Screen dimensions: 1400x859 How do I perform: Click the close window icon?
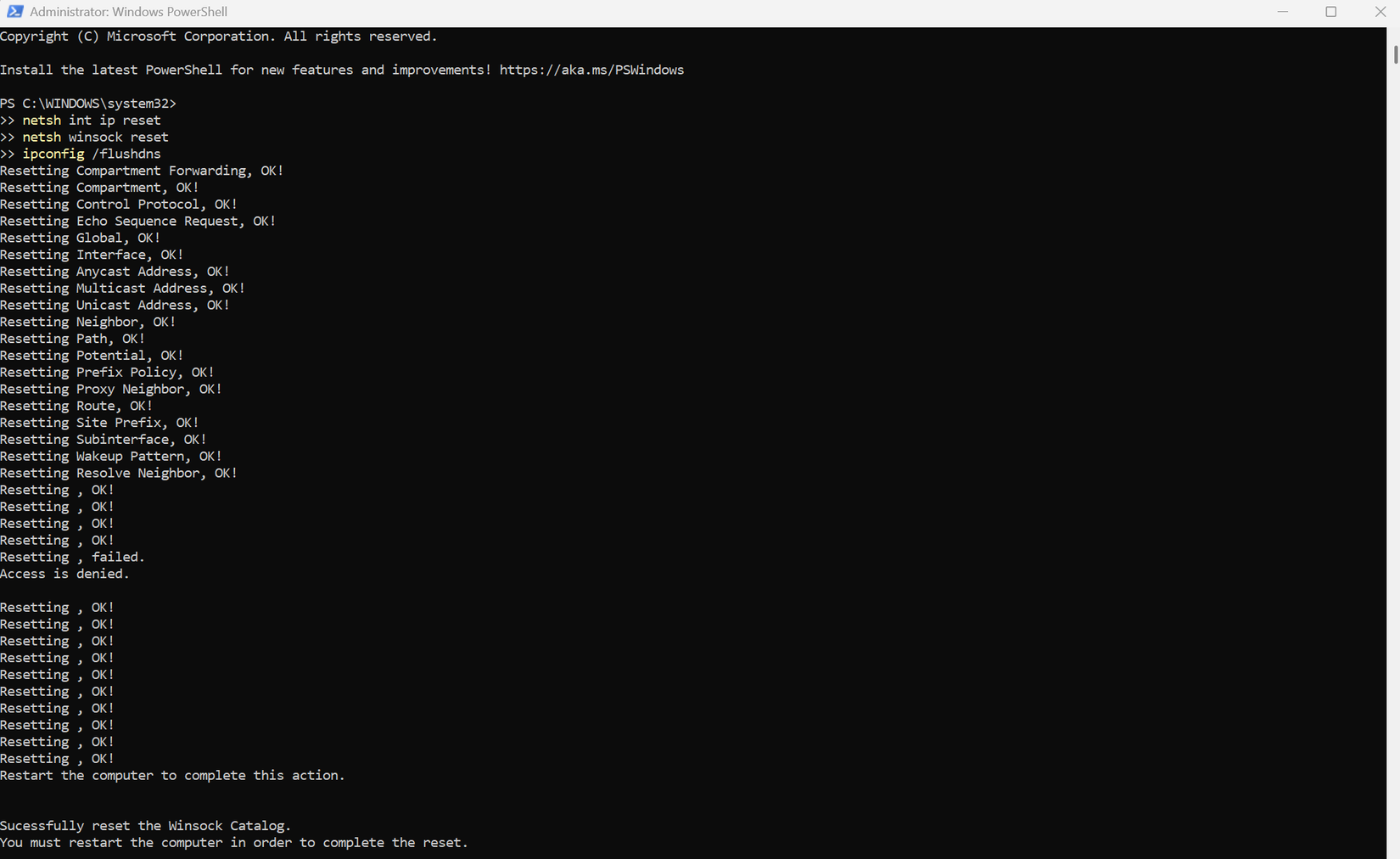tap(1380, 11)
